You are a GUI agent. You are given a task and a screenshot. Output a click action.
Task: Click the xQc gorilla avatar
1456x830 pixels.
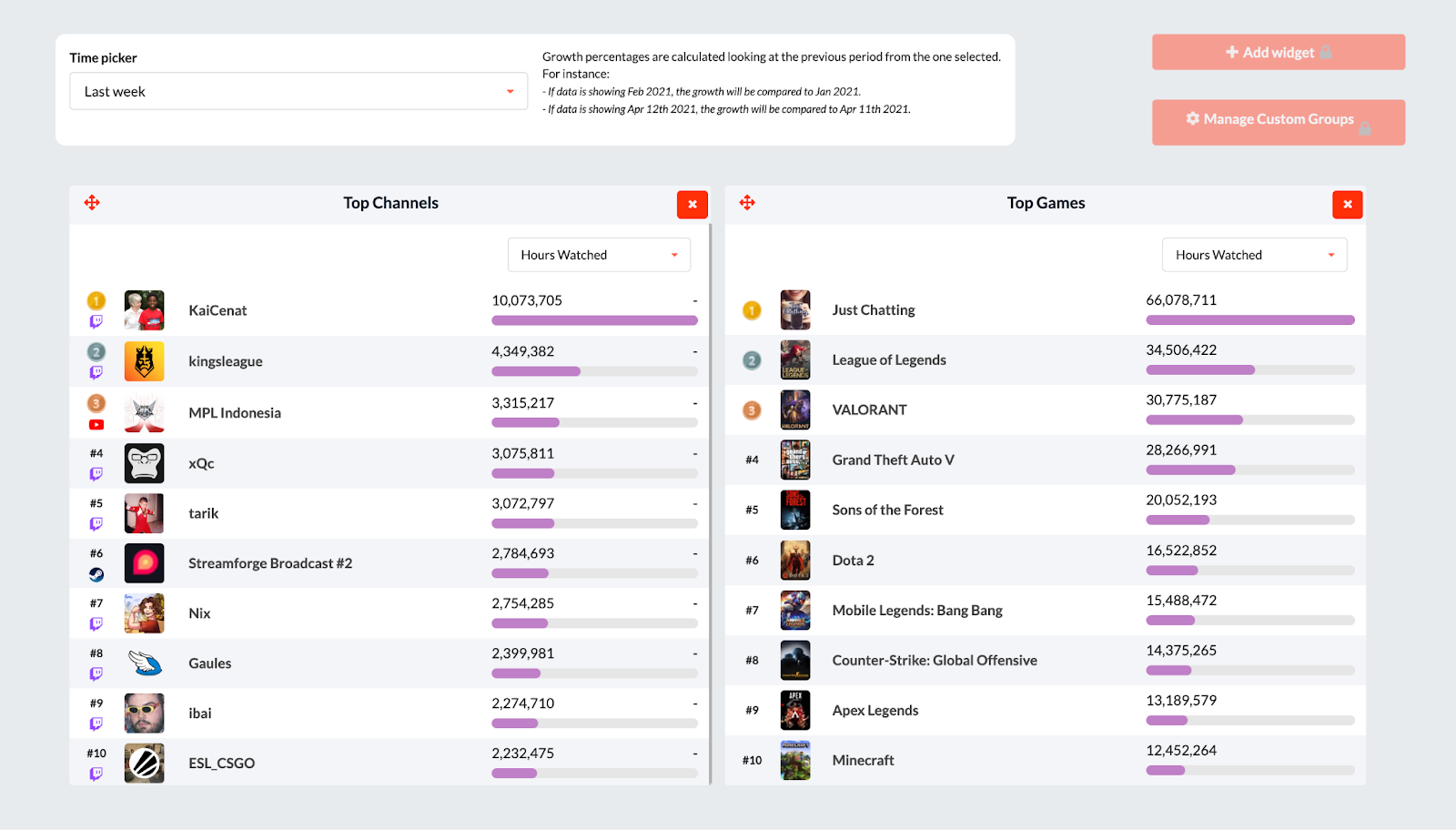point(144,463)
